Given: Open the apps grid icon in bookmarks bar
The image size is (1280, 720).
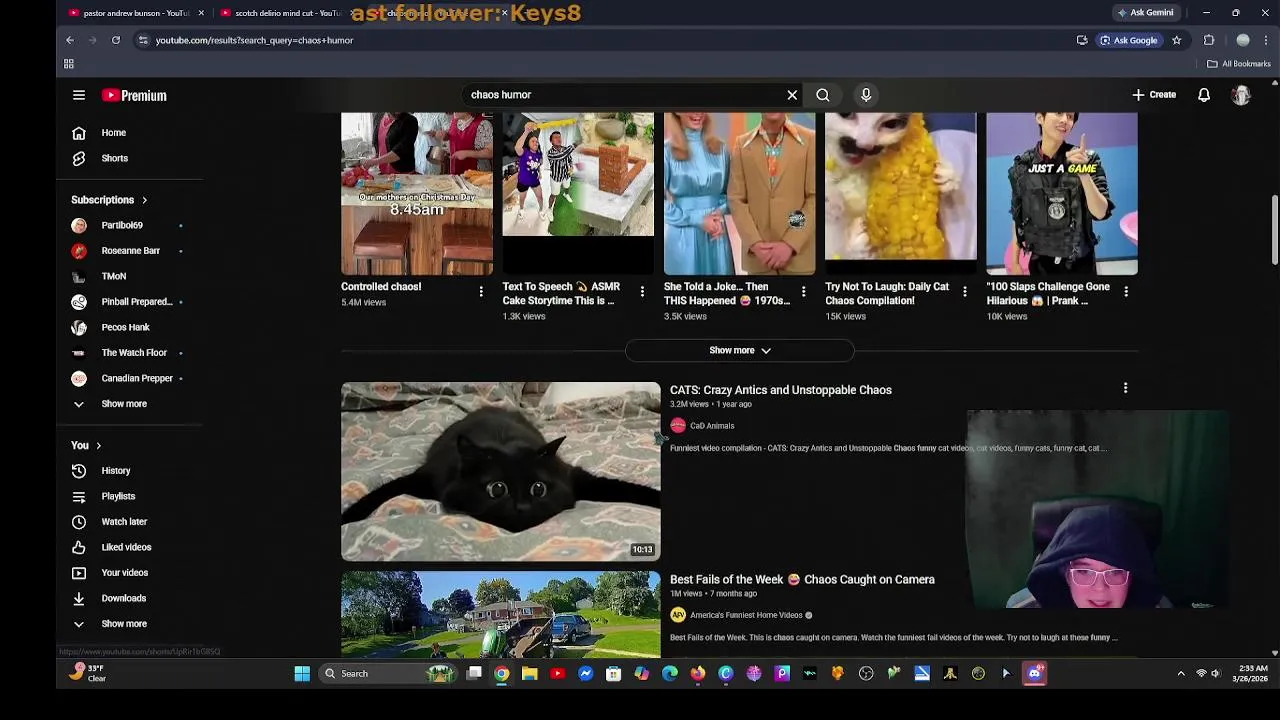Looking at the screenshot, I should 69,64.
